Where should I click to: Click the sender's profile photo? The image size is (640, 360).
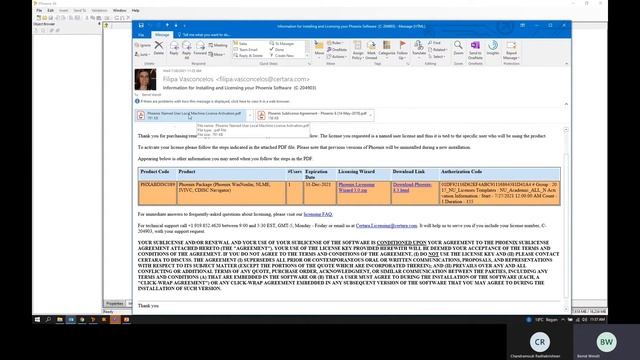(x=145, y=79)
